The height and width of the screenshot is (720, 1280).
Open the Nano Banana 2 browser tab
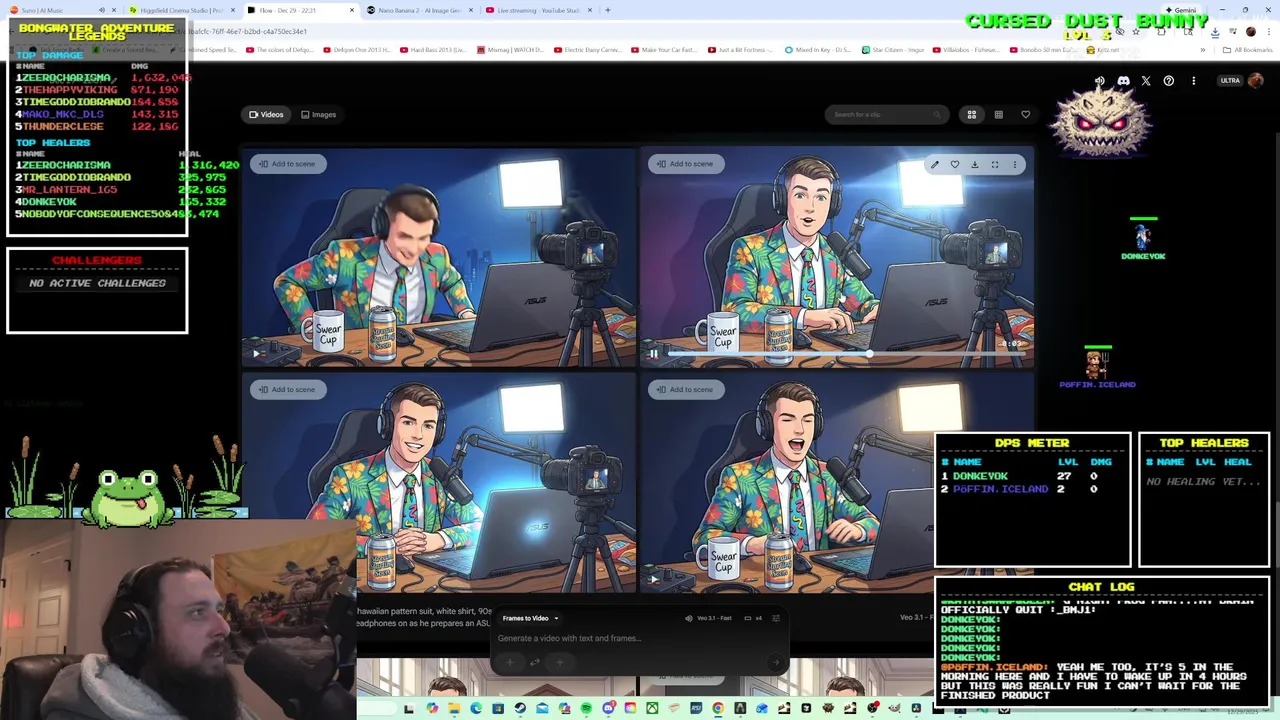click(x=420, y=10)
